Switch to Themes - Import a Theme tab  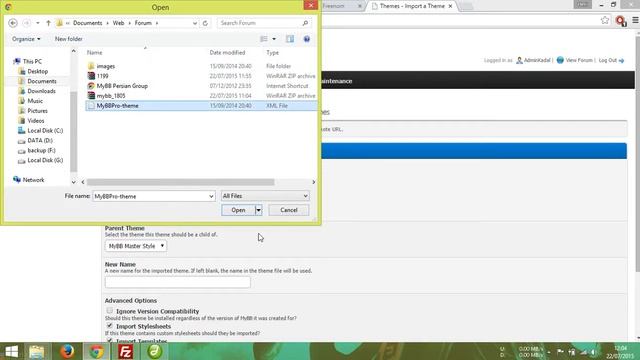(412, 6)
